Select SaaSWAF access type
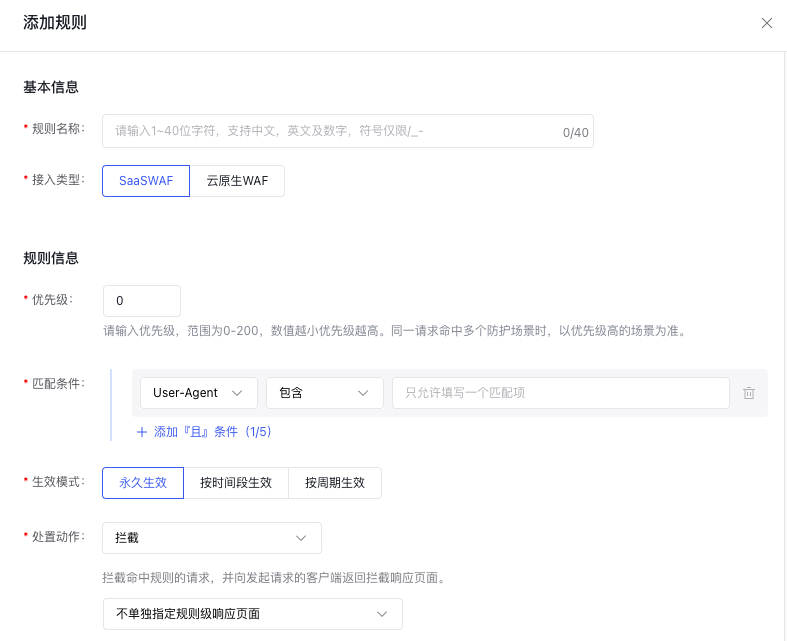The width and height of the screenshot is (787, 641). tap(146, 181)
